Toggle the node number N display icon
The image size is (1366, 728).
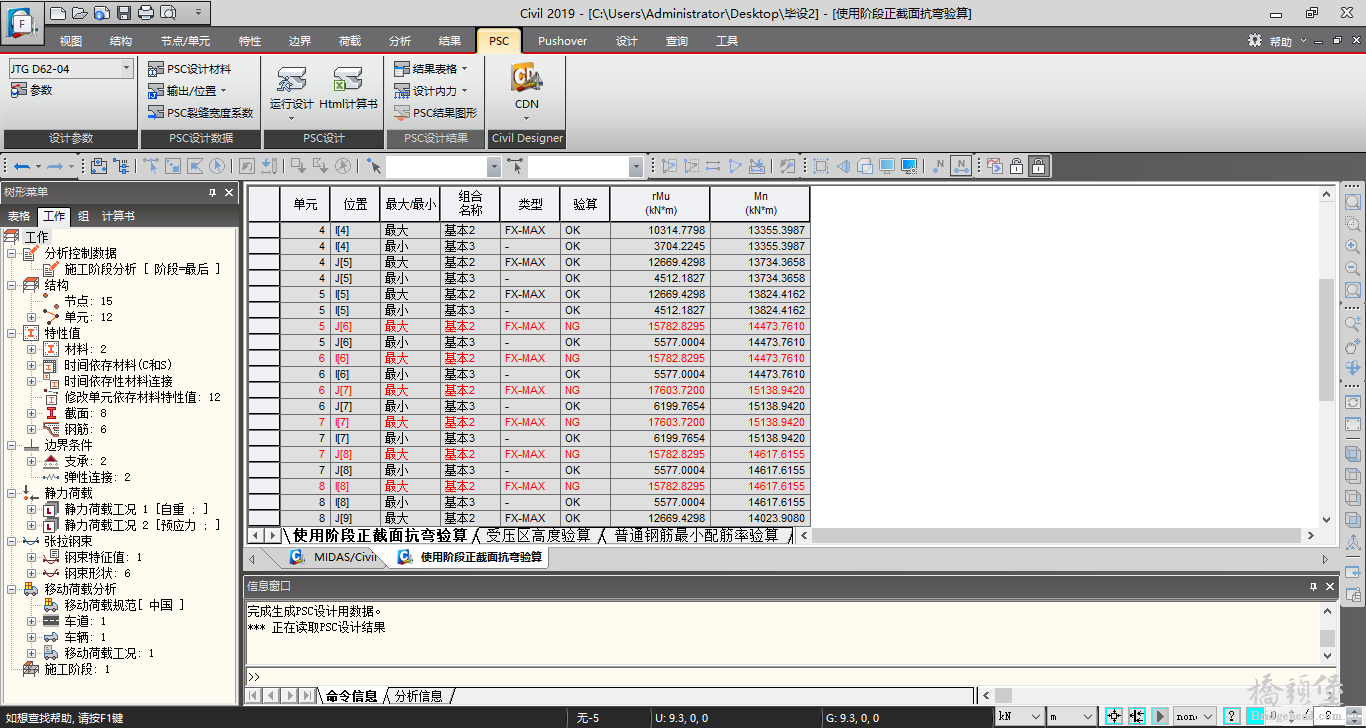[939, 166]
